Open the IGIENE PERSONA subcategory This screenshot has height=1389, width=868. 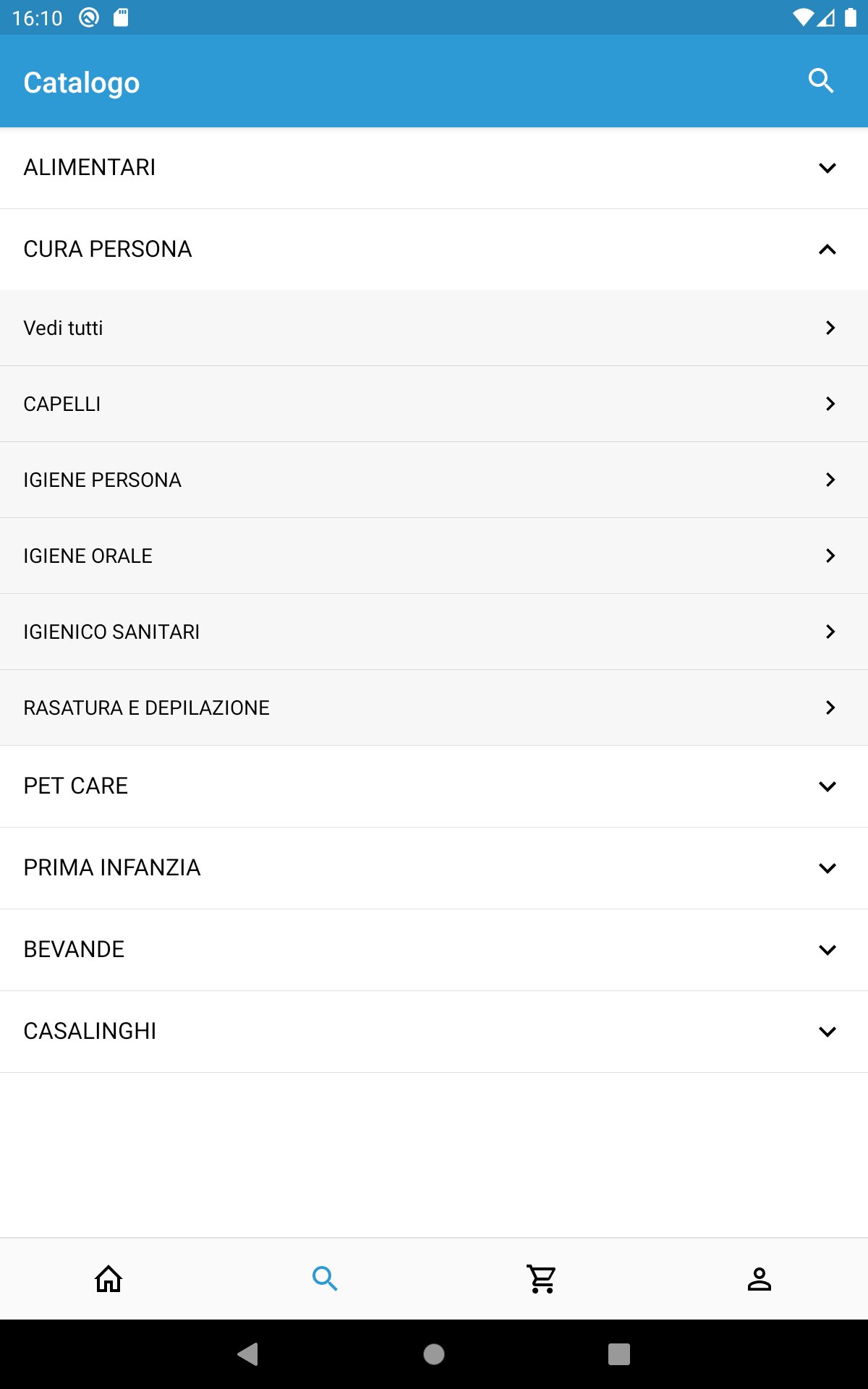click(434, 480)
